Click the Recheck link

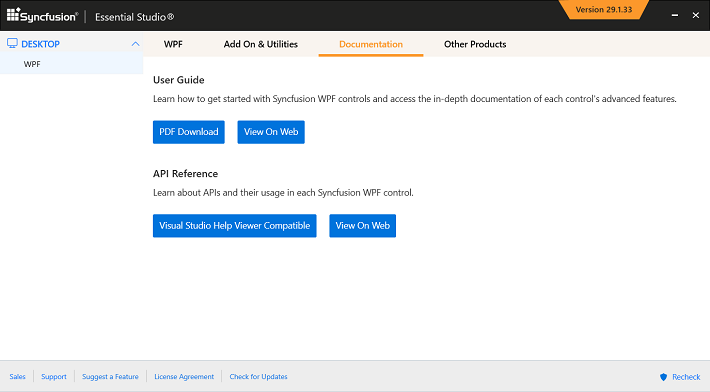pos(686,377)
